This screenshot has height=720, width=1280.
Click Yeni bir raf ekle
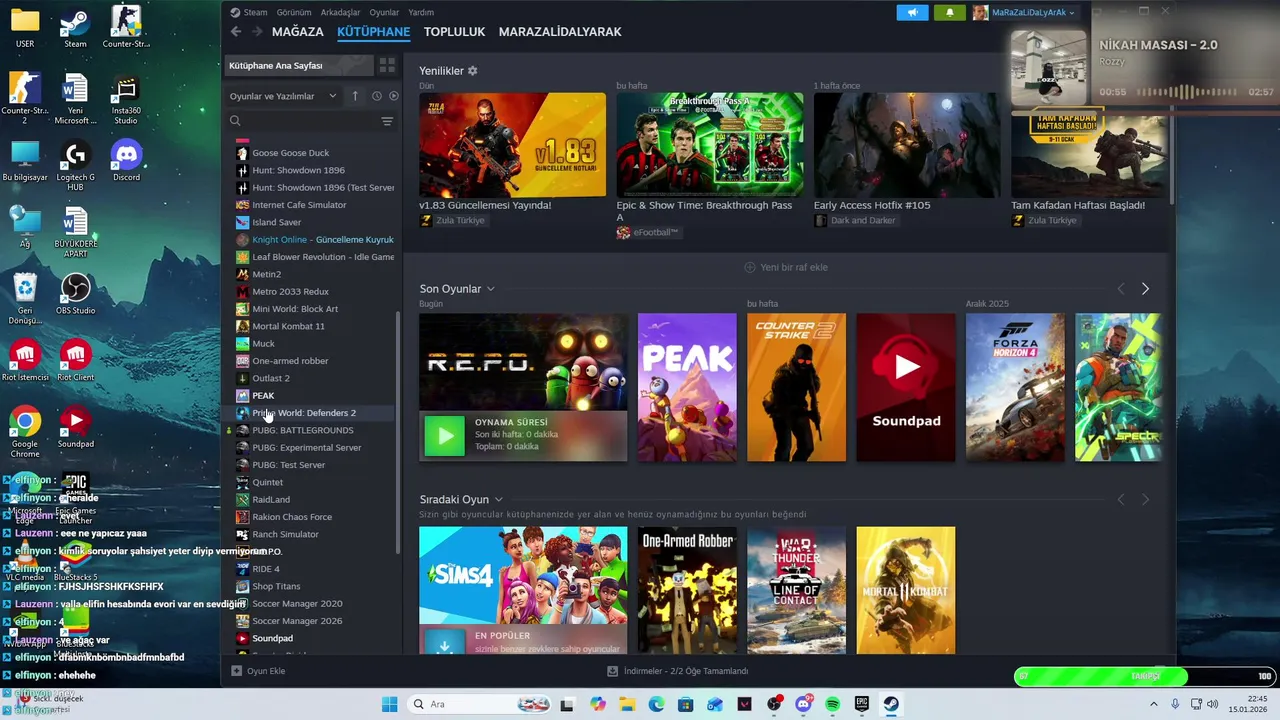pyautogui.click(x=786, y=267)
